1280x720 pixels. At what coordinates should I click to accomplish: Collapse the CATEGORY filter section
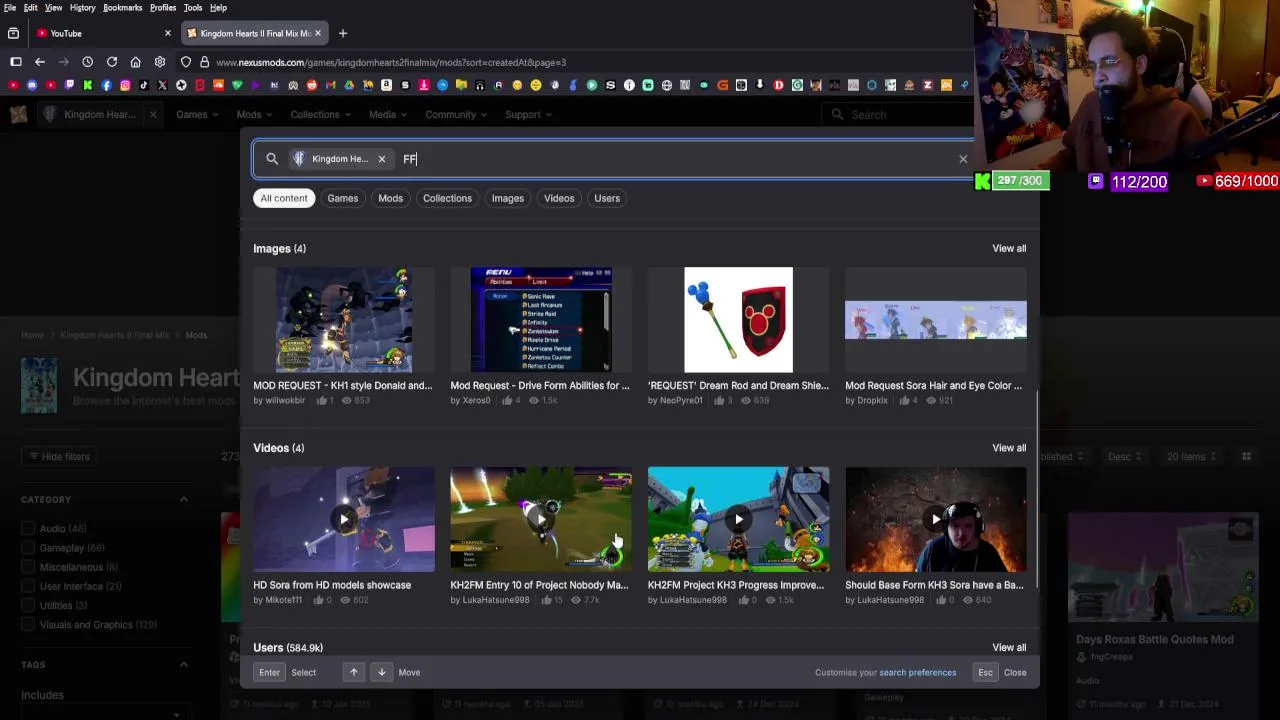(x=183, y=499)
